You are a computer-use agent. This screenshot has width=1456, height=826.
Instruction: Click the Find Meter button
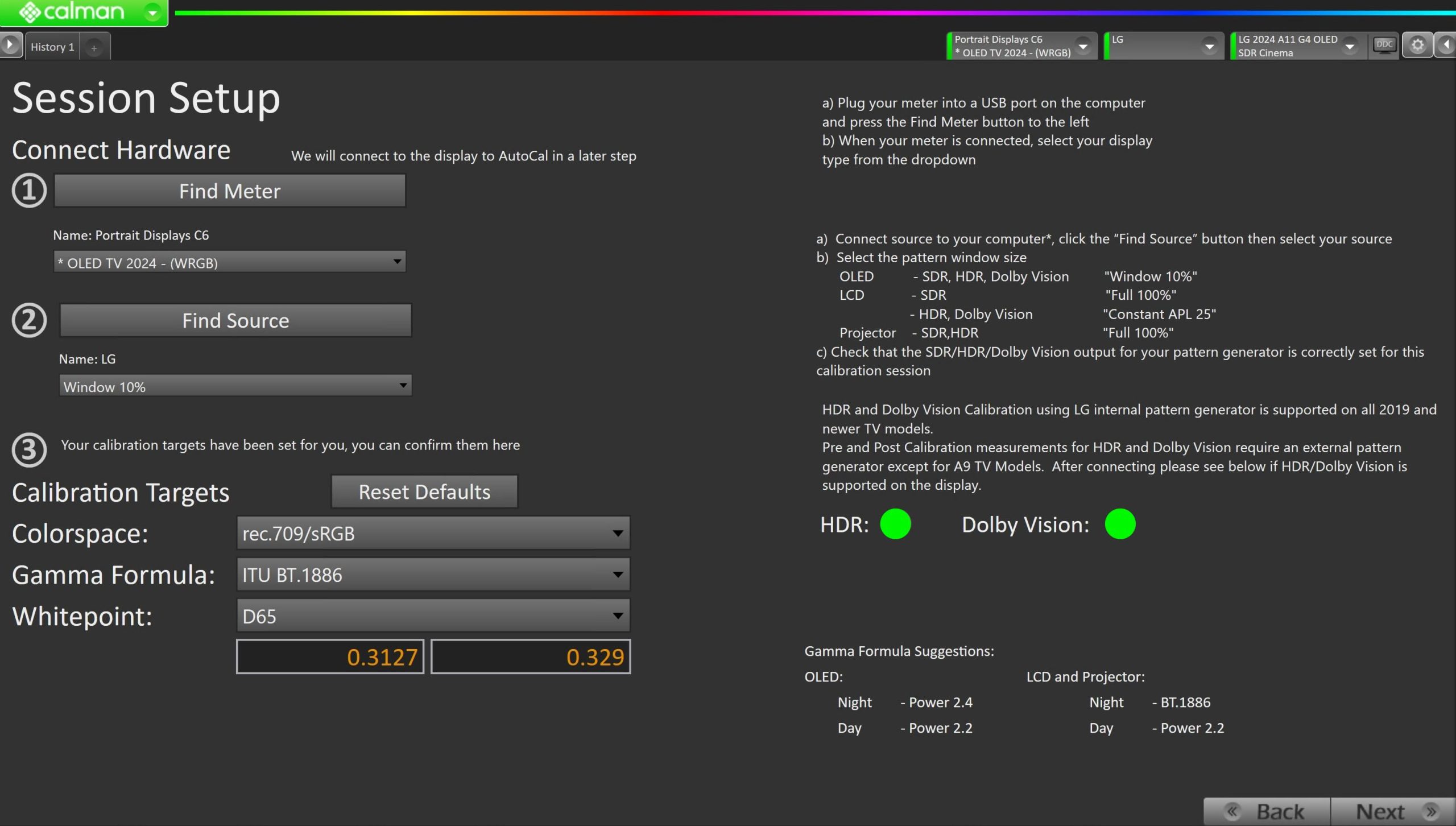(230, 191)
